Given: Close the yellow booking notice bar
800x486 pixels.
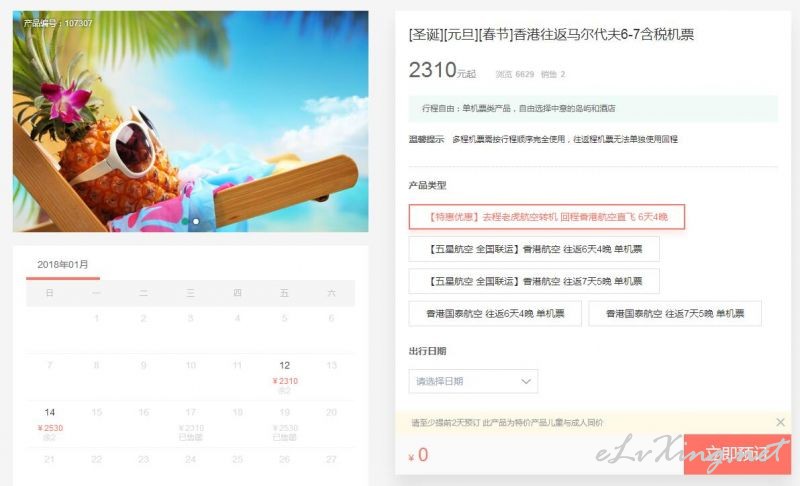Looking at the screenshot, I should pyautogui.click(x=780, y=422).
